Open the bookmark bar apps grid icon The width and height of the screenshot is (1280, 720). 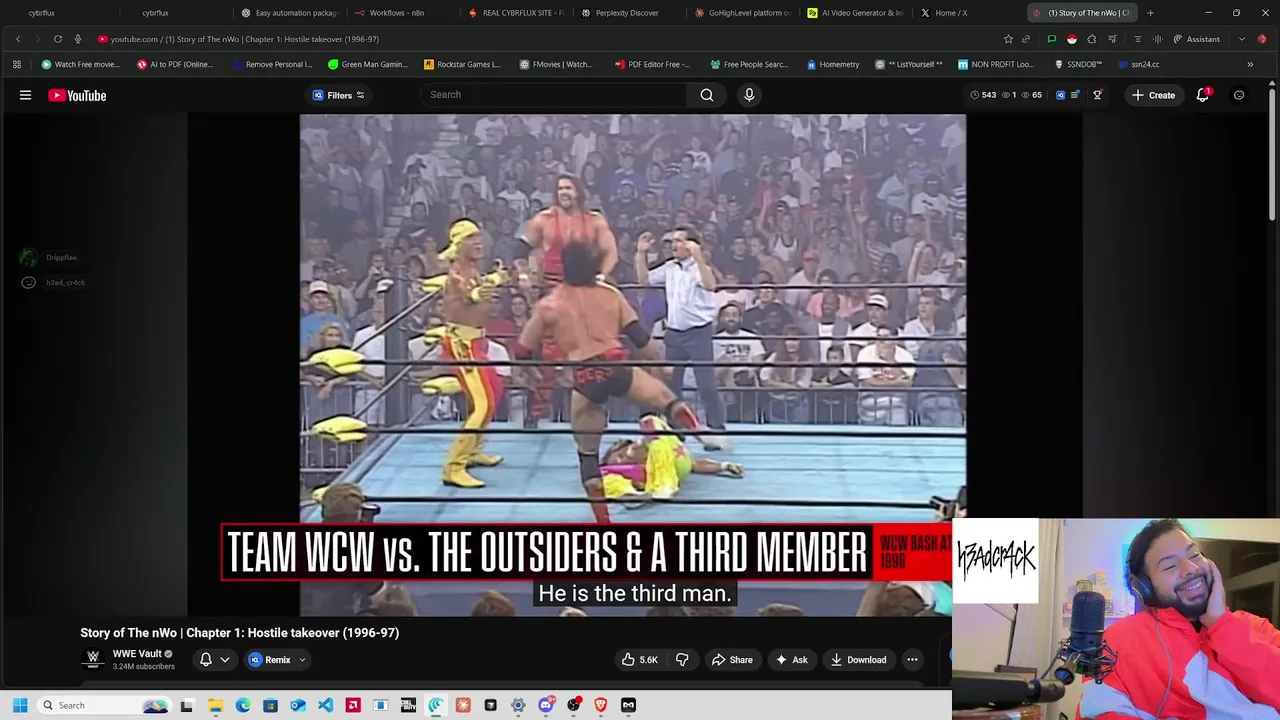click(x=17, y=64)
